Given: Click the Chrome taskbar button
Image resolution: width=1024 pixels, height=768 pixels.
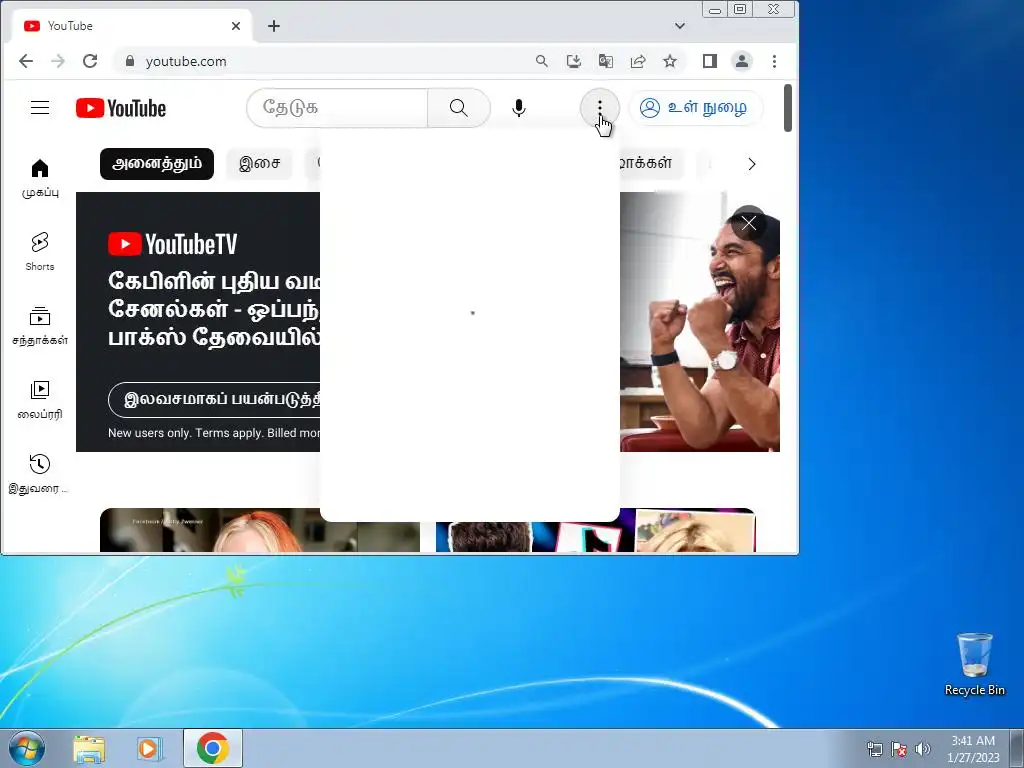Looking at the screenshot, I should tap(213, 748).
